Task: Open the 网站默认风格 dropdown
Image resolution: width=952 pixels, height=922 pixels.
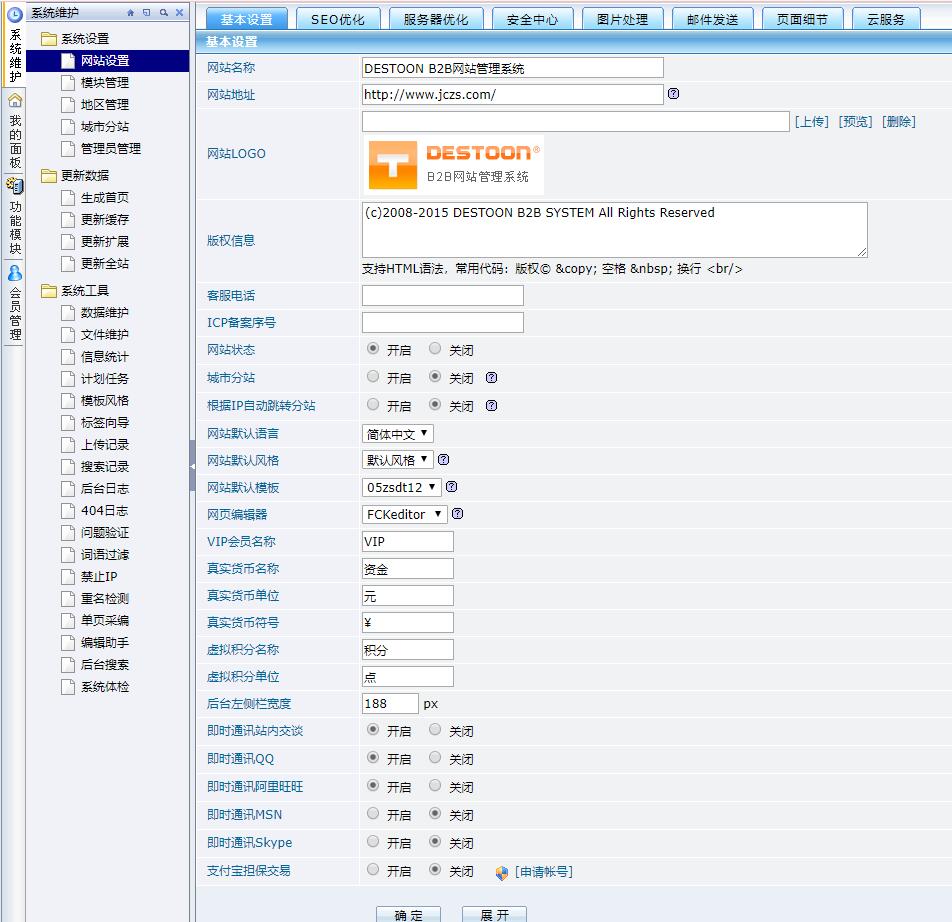Action: coord(398,460)
